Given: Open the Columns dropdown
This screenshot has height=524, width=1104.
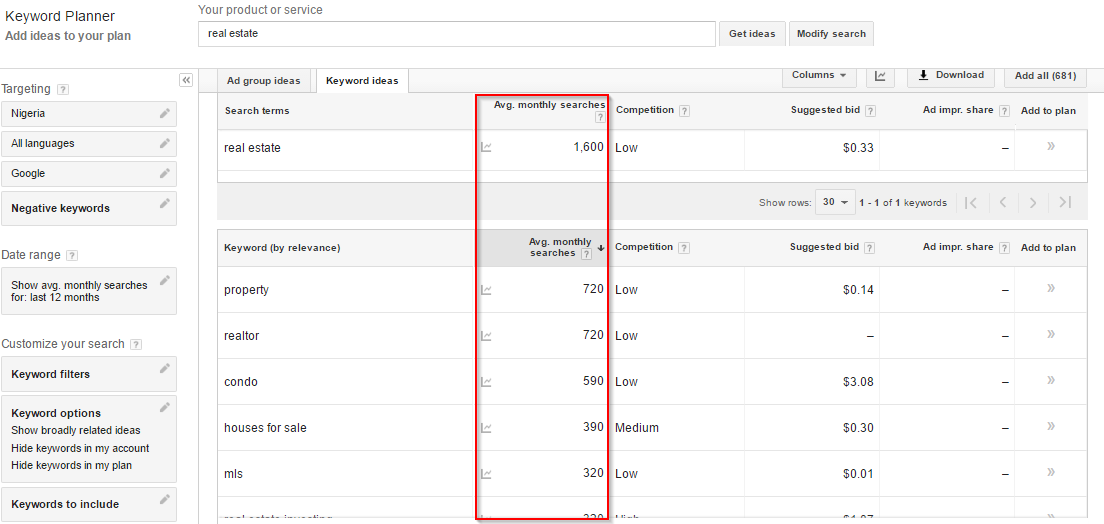Looking at the screenshot, I should click(818, 76).
